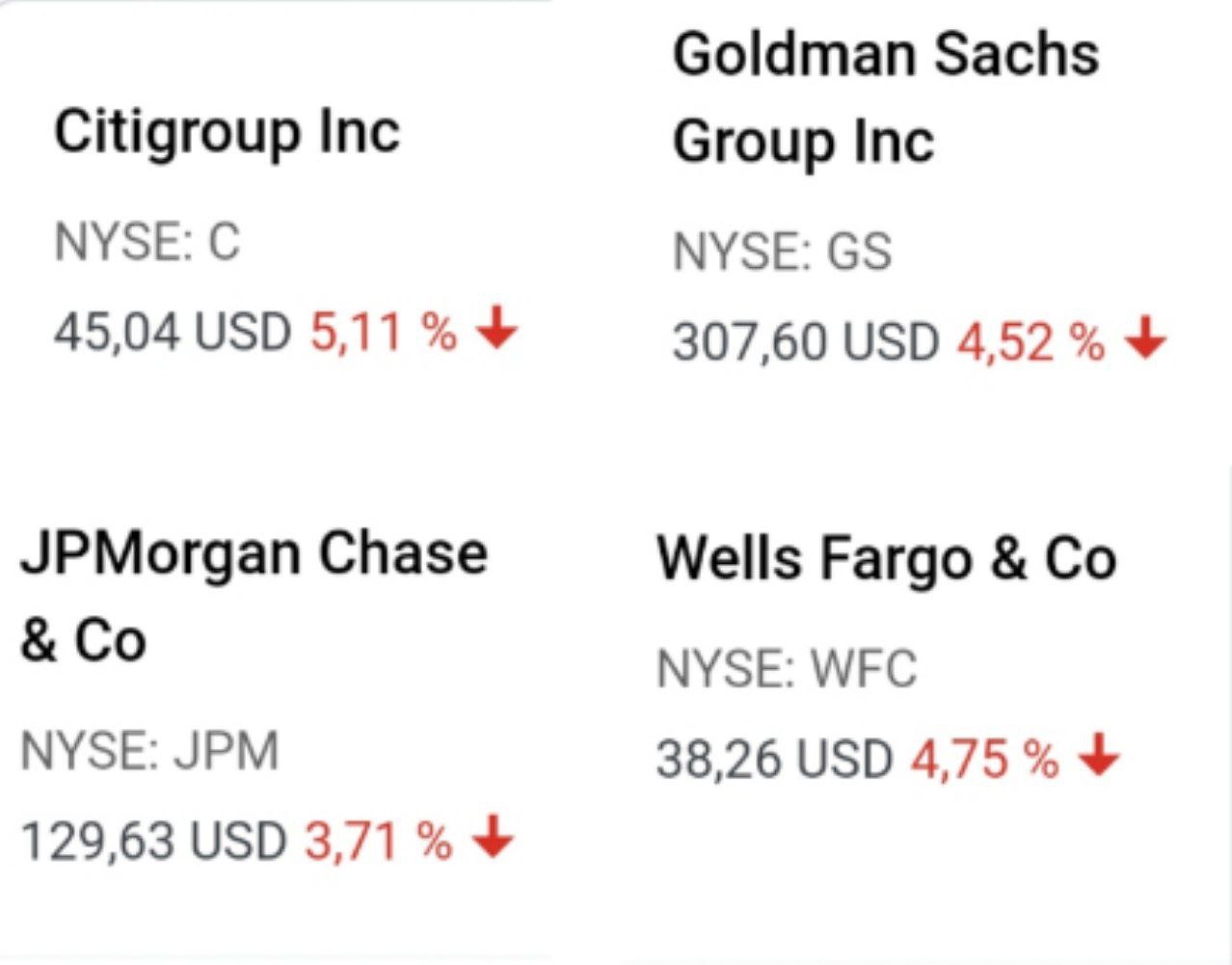Select the NYSE: C ticker label
The image size is (1232, 965).
(x=147, y=241)
